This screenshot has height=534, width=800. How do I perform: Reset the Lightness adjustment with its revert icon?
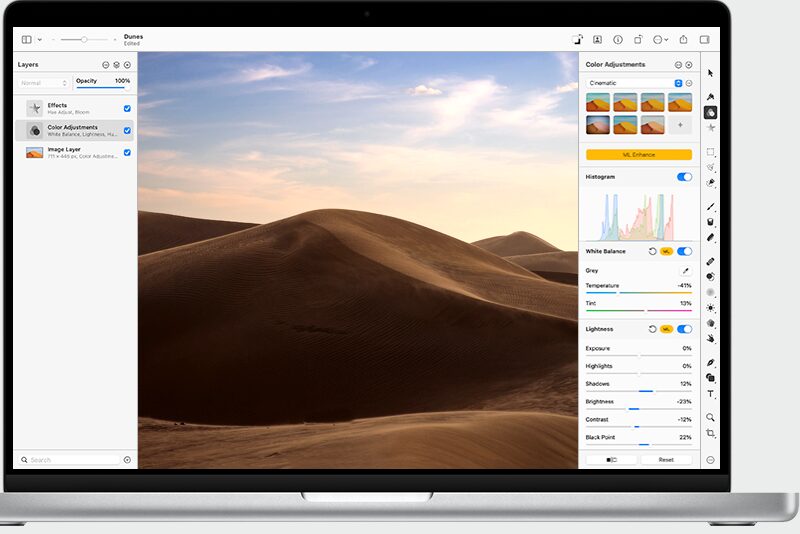[x=652, y=329]
